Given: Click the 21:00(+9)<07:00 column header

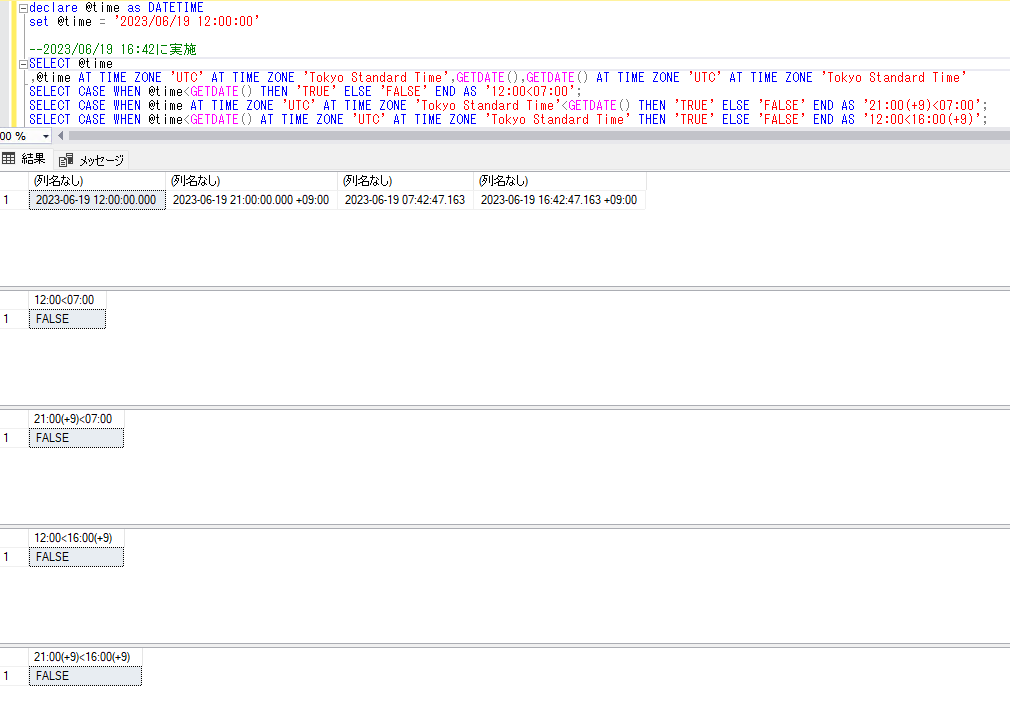Looking at the screenshot, I should tap(76, 419).
